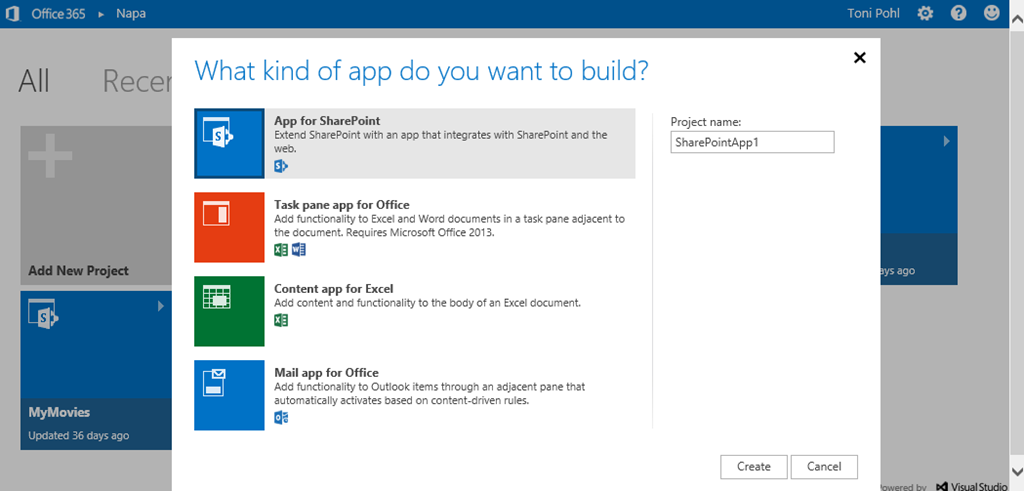The width and height of the screenshot is (1024, 491).
Task: Pick the Content app for Excel icon
Action: (229, 311)
